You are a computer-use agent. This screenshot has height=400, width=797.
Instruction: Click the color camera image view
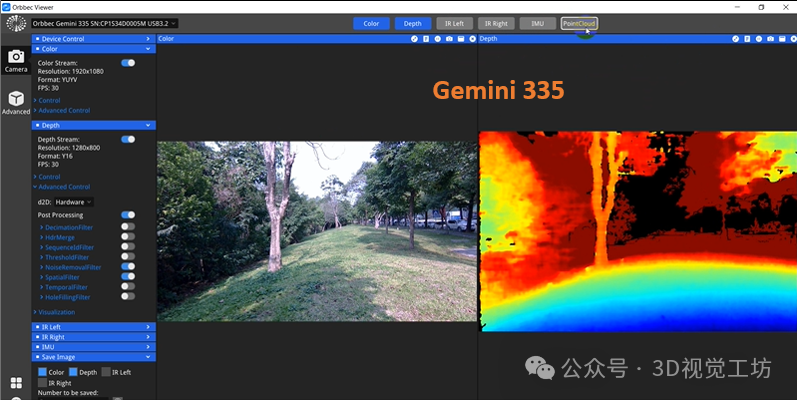(317, 231)
